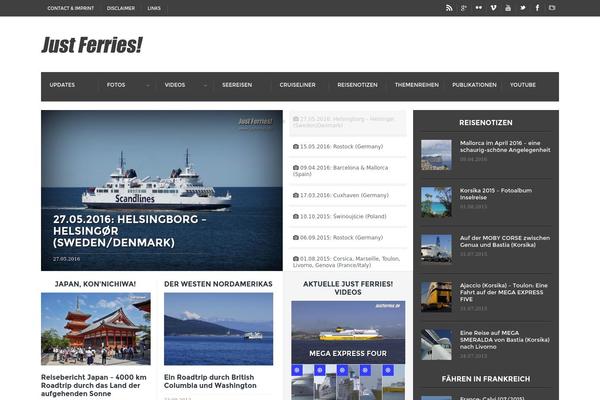This screenshot has width=600, height=400.
Task: Open the Seereisen menu item
Action: point(237,85)
